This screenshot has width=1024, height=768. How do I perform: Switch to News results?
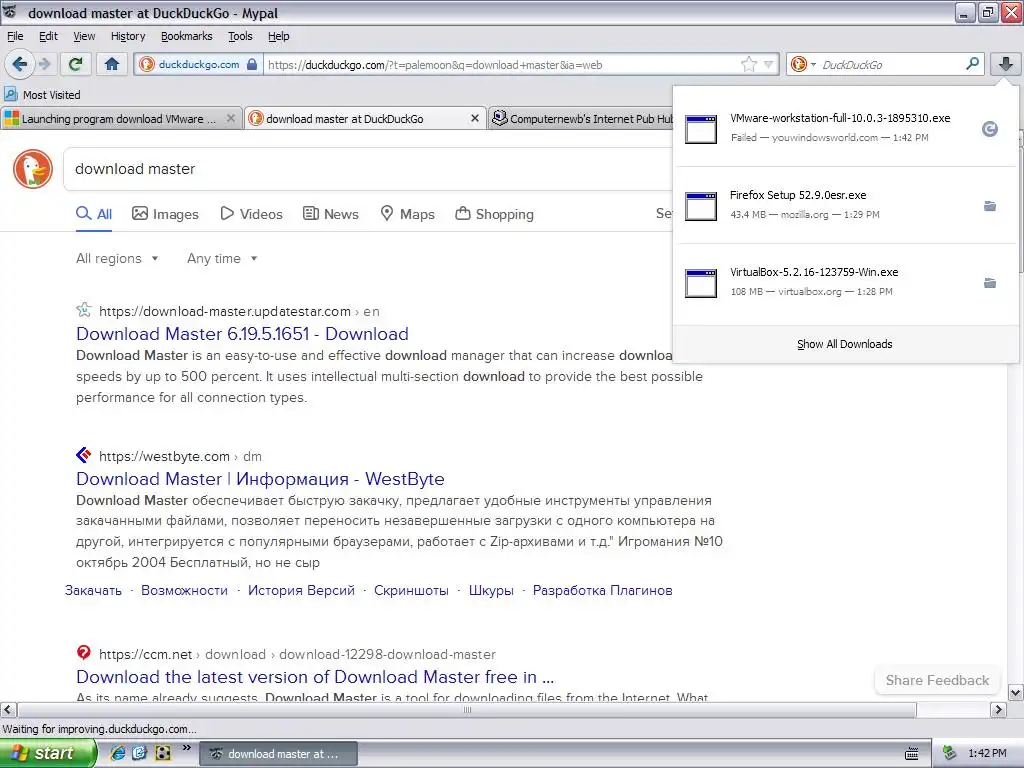pyautogui.click(x=331, y=214)
